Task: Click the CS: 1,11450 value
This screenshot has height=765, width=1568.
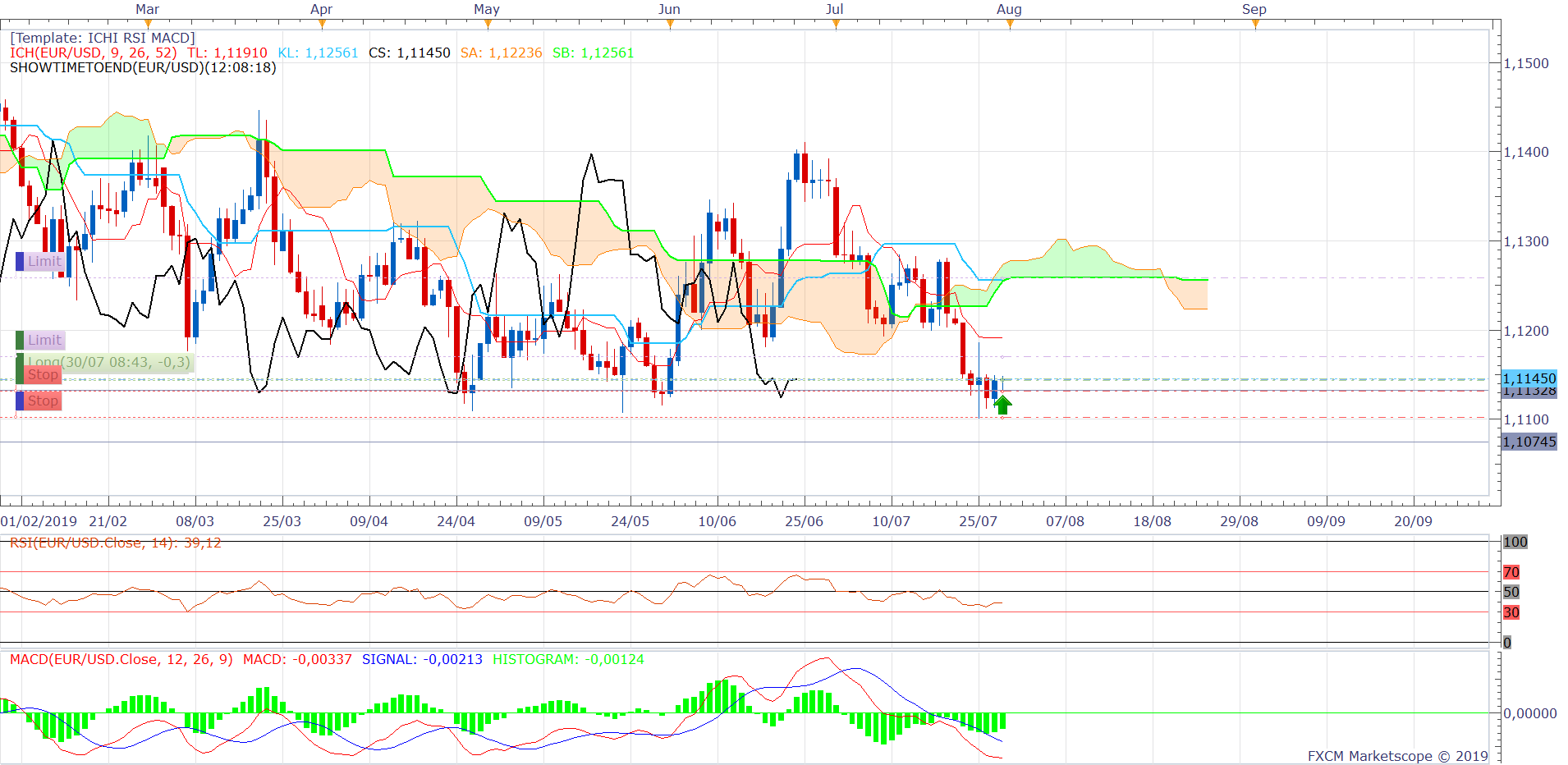Action: coord(410,53)
